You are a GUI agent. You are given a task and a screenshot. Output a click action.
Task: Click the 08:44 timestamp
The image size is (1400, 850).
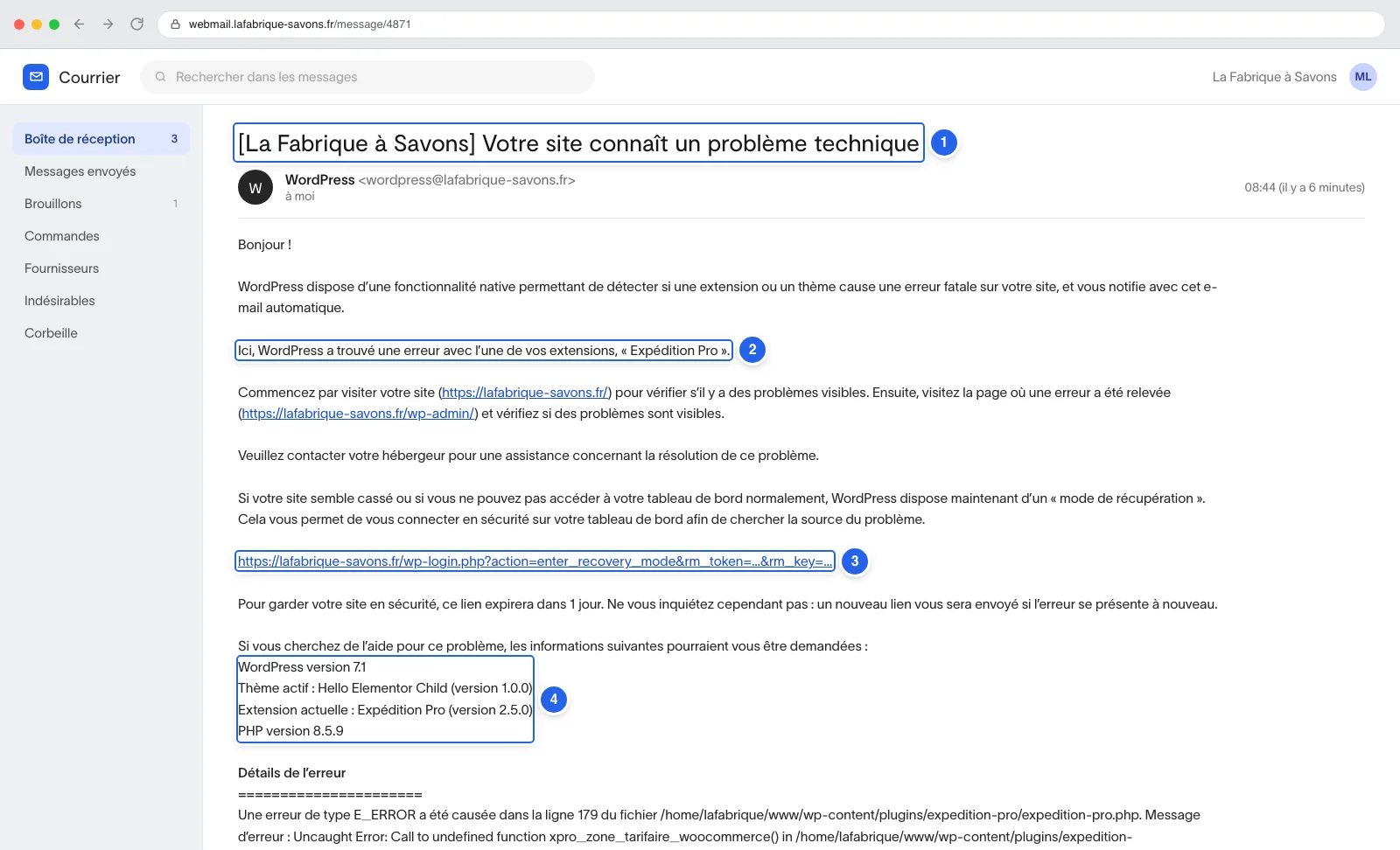click(1305, 187)
